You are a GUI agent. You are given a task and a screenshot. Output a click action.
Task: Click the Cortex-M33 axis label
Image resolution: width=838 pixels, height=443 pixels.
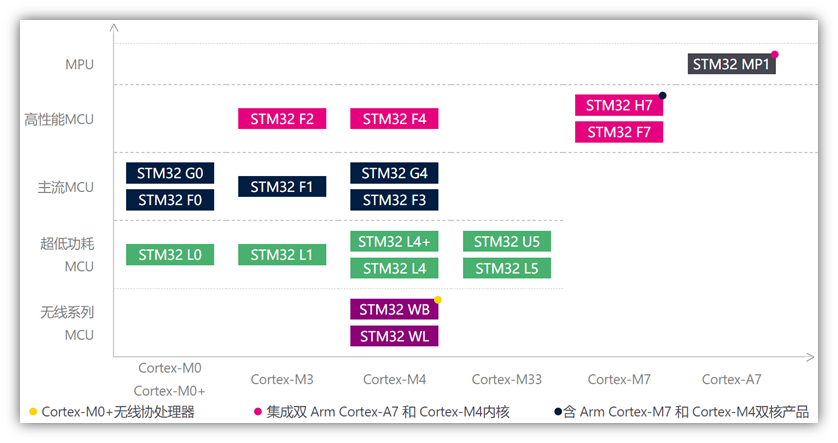click(x=507, y=379)
